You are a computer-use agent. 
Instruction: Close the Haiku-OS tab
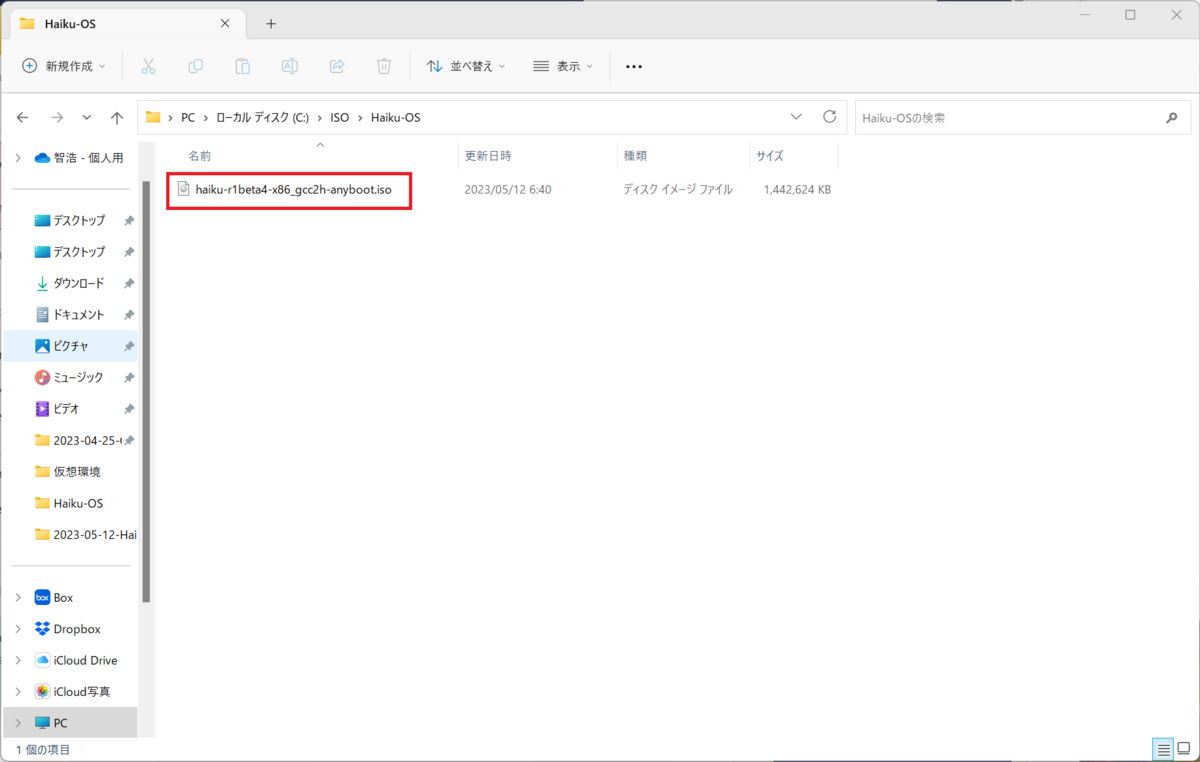(225, 22)
